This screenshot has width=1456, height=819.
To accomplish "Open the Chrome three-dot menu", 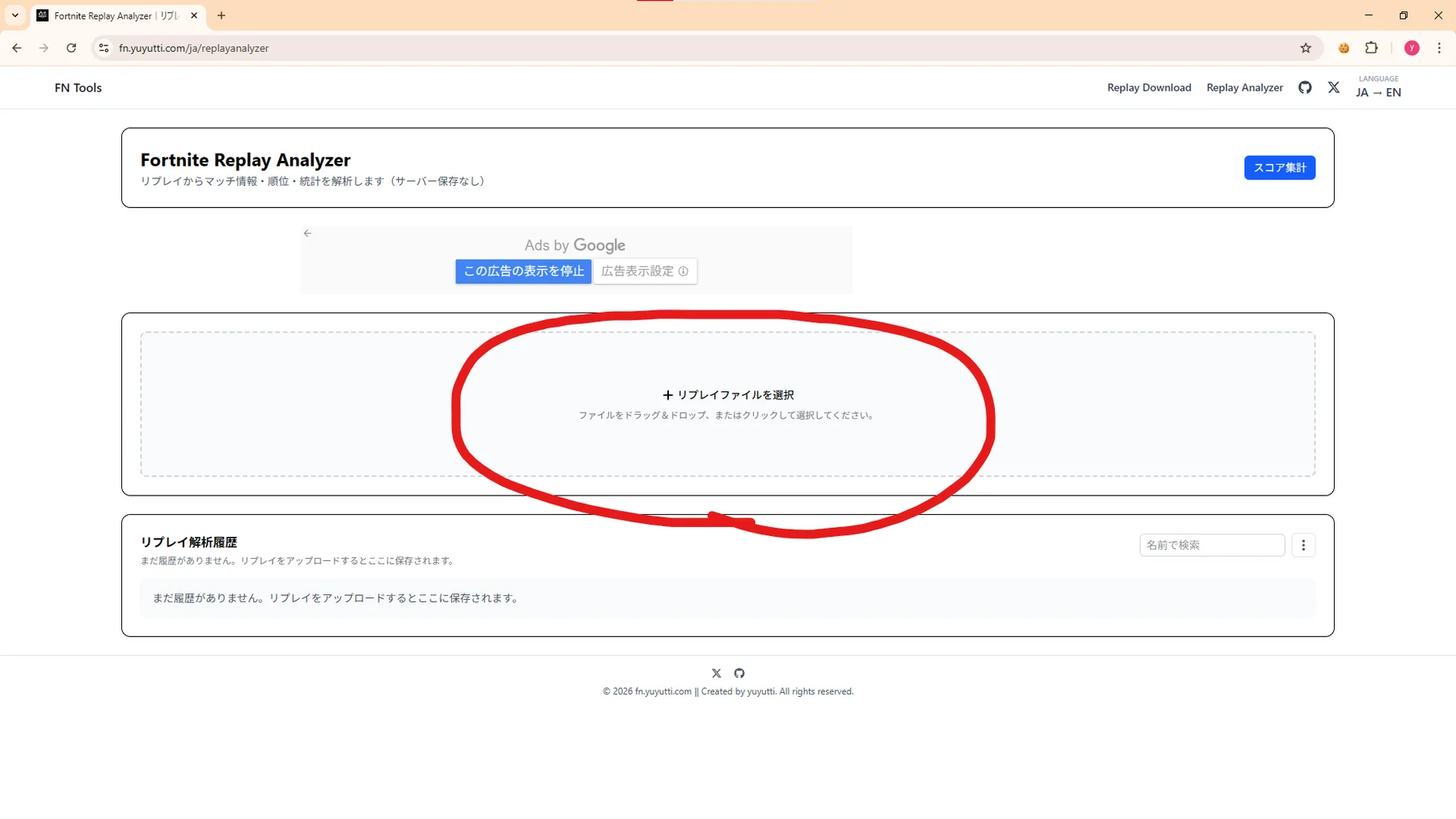I will pyautogui.click(x=1439, y=48).
